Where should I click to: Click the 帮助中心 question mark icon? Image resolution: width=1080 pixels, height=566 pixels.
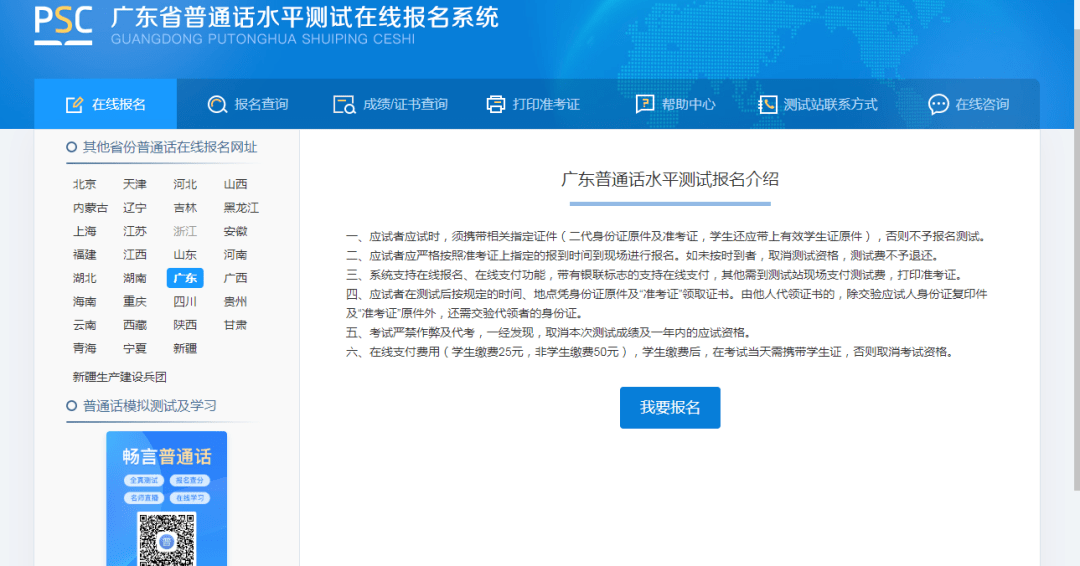tap(645, 104)
